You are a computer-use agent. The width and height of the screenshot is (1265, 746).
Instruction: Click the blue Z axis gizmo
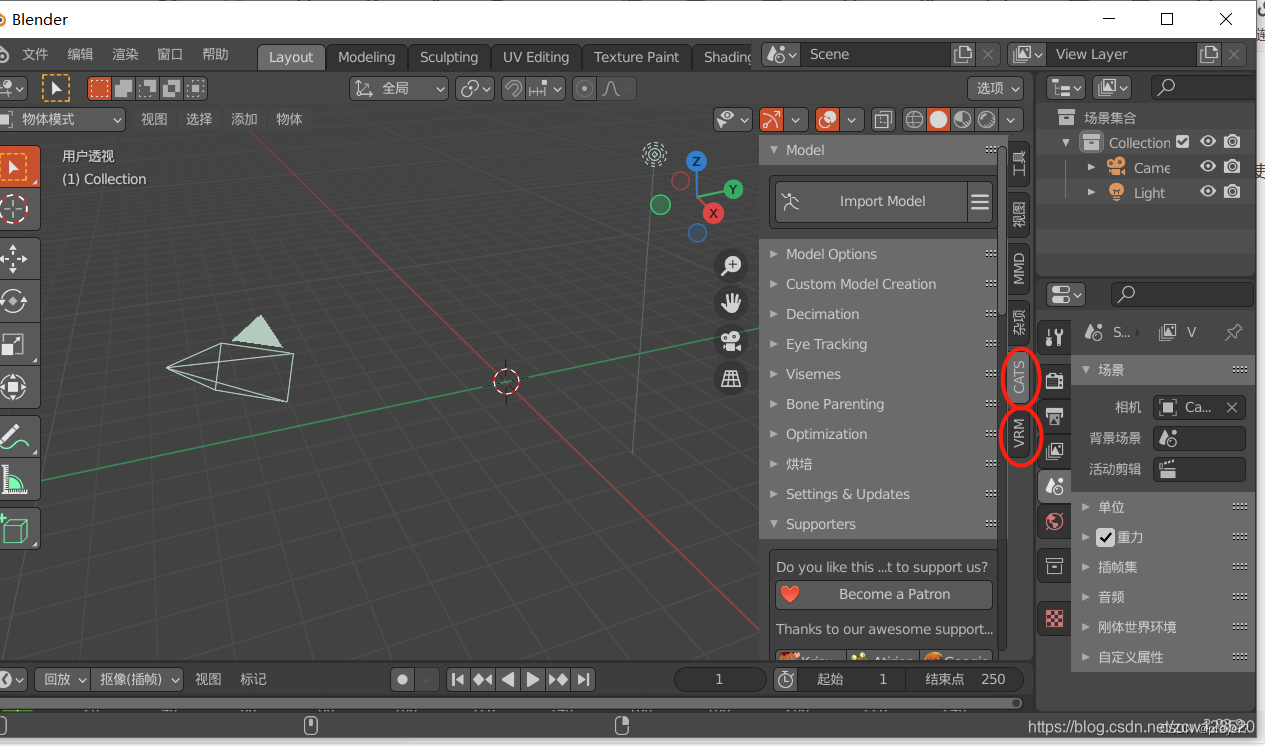[x=696, y=161]
